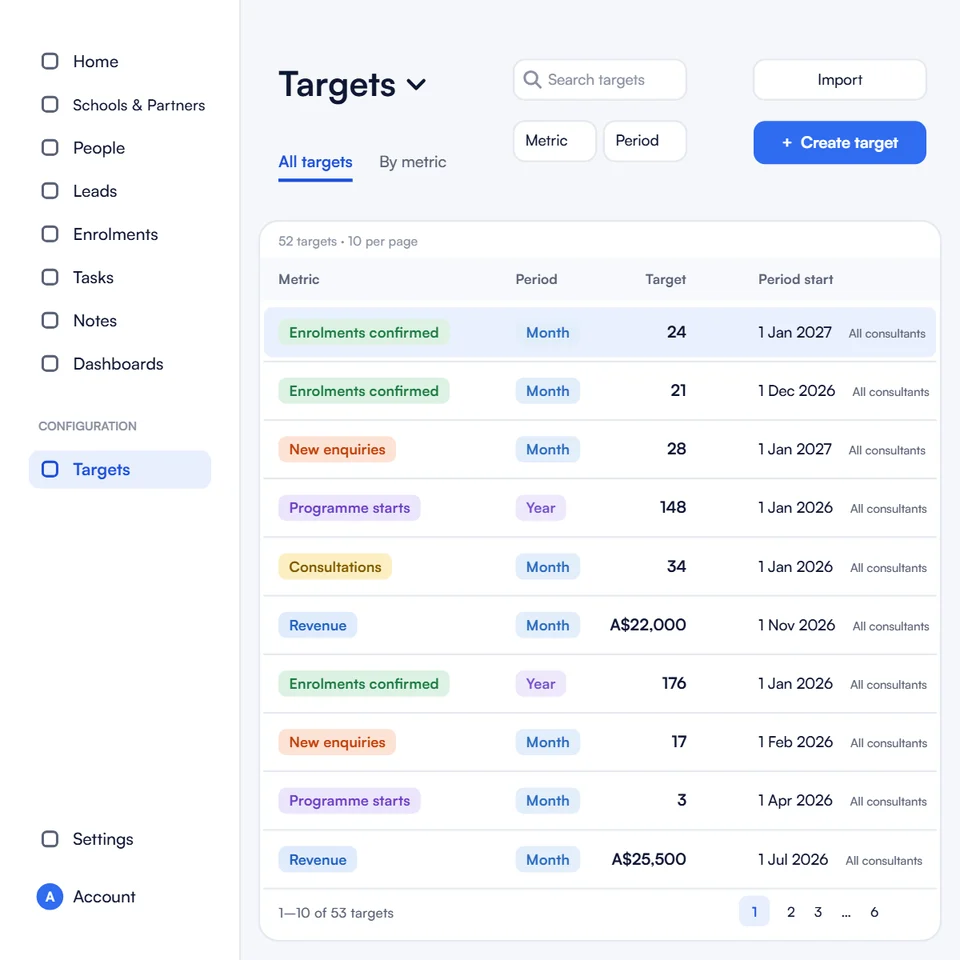Viewport: 960px width, 960px height.
Task: Go to pagination page 2
Action: click(x=790, y=912)
